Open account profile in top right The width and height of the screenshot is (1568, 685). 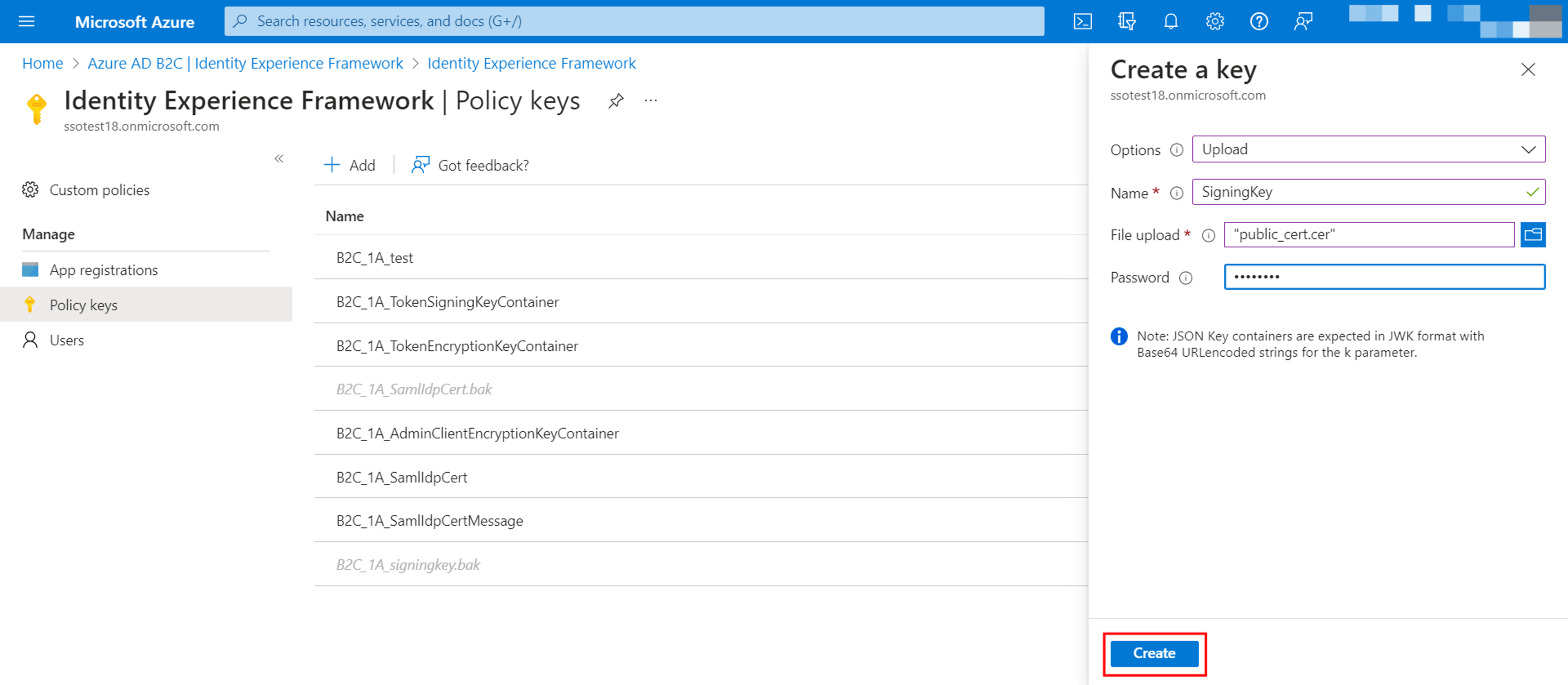point(1455,21)
